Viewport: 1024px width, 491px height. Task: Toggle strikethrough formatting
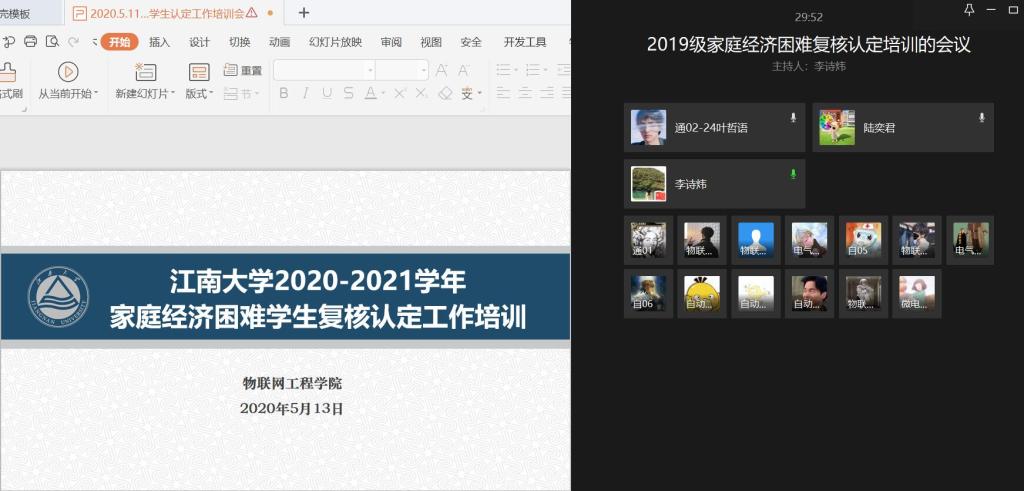click(348, 93)
